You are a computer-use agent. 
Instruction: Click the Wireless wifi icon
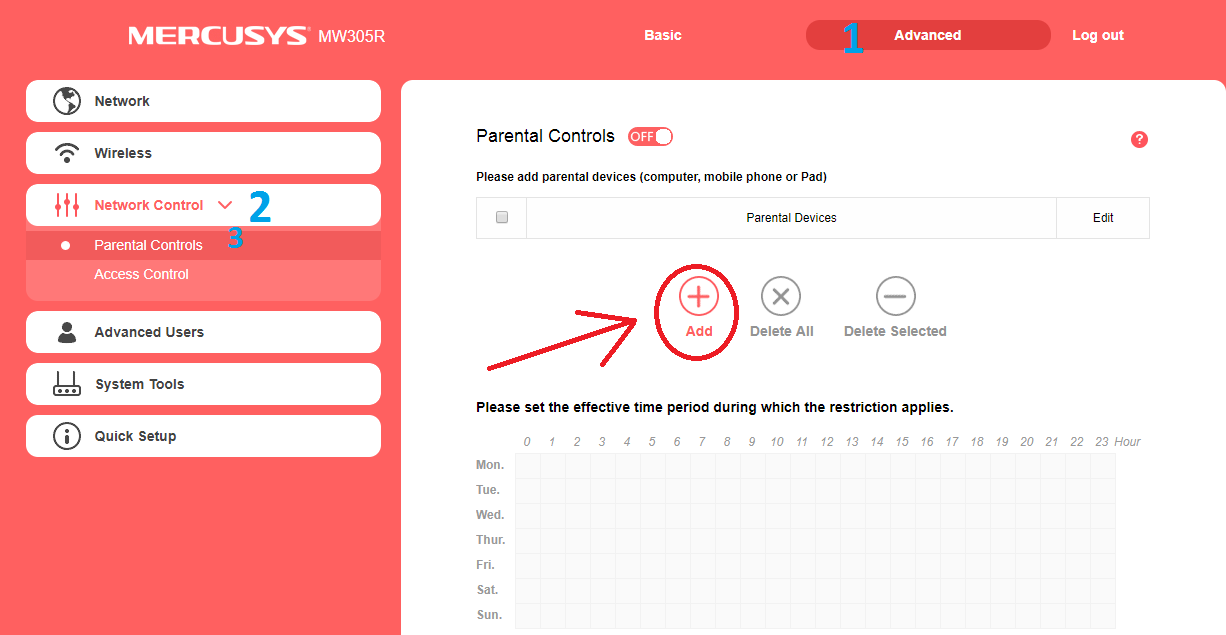67,153
